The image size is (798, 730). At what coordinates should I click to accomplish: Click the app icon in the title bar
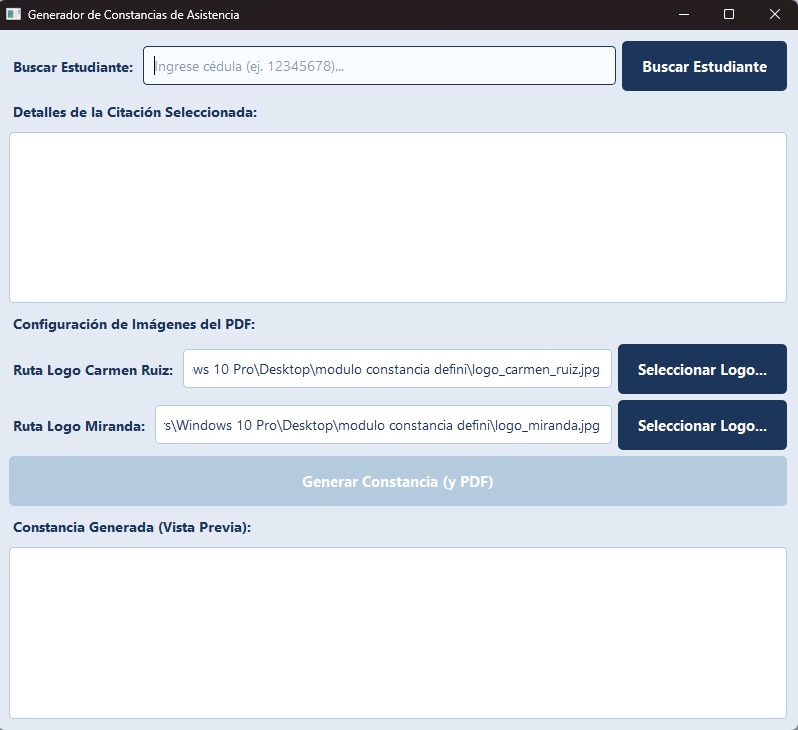tap(13, 15)
